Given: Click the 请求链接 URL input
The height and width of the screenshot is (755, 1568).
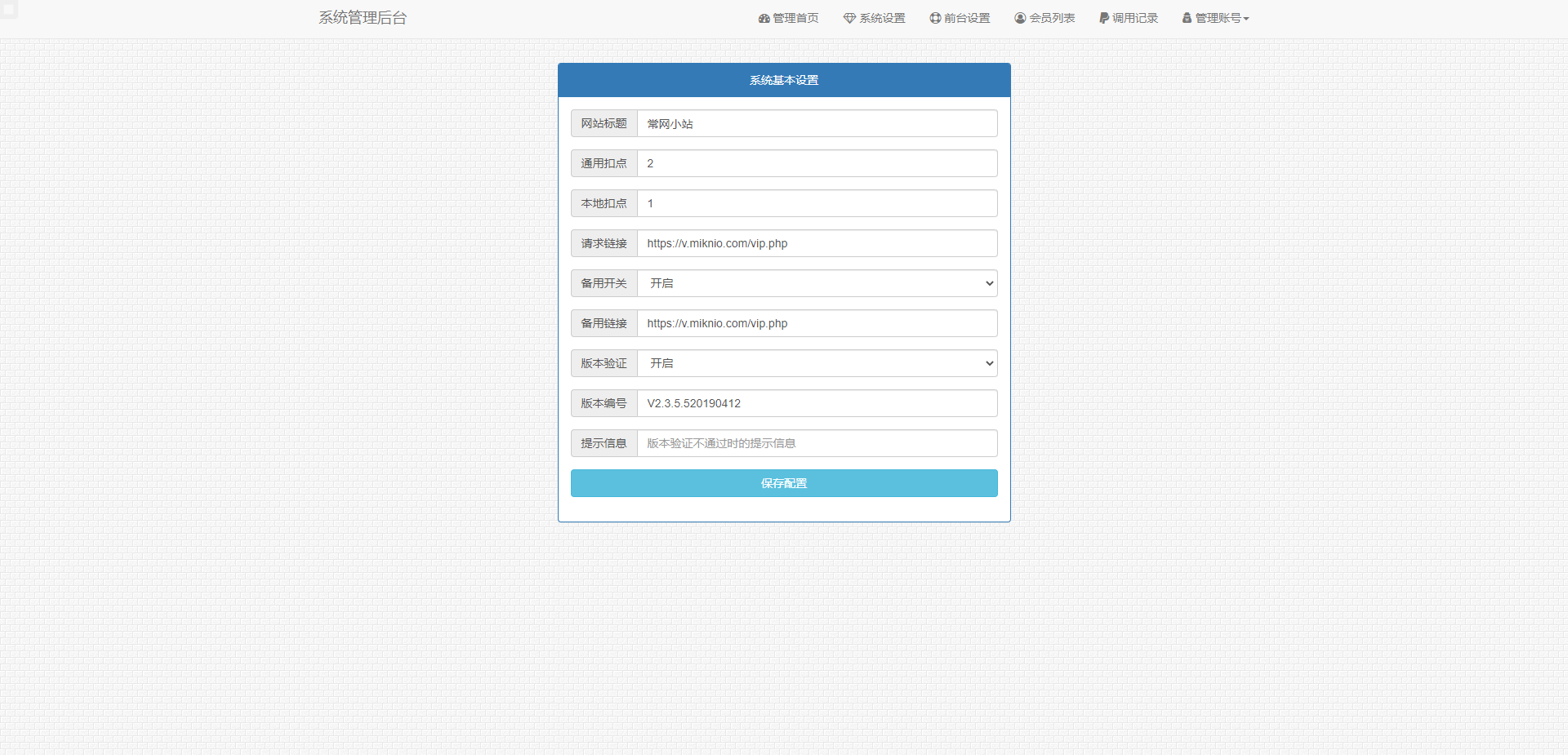Looking at the screenshot, I should click(817, 243).
